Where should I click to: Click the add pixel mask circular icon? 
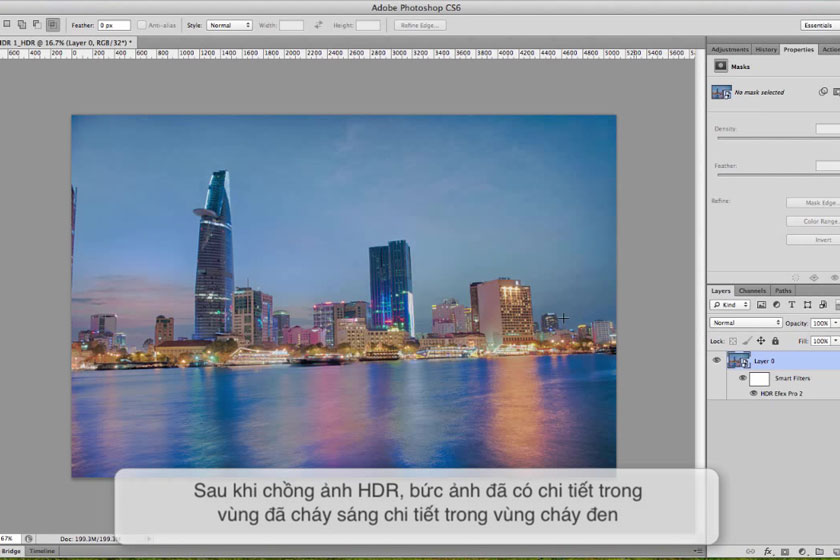(x=823, y=92)
